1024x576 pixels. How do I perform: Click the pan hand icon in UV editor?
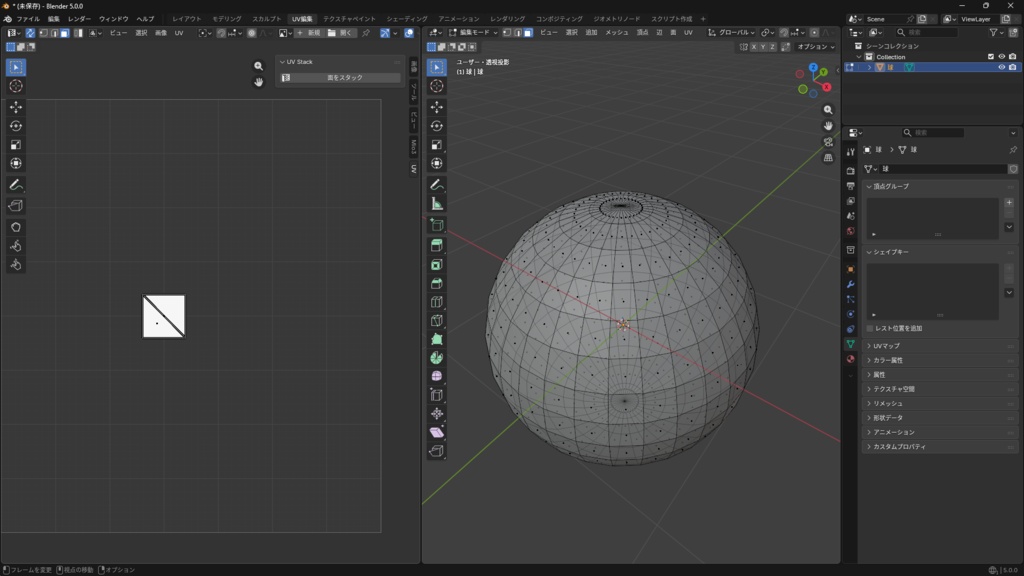pyautogui.click(x=259, y=82)
